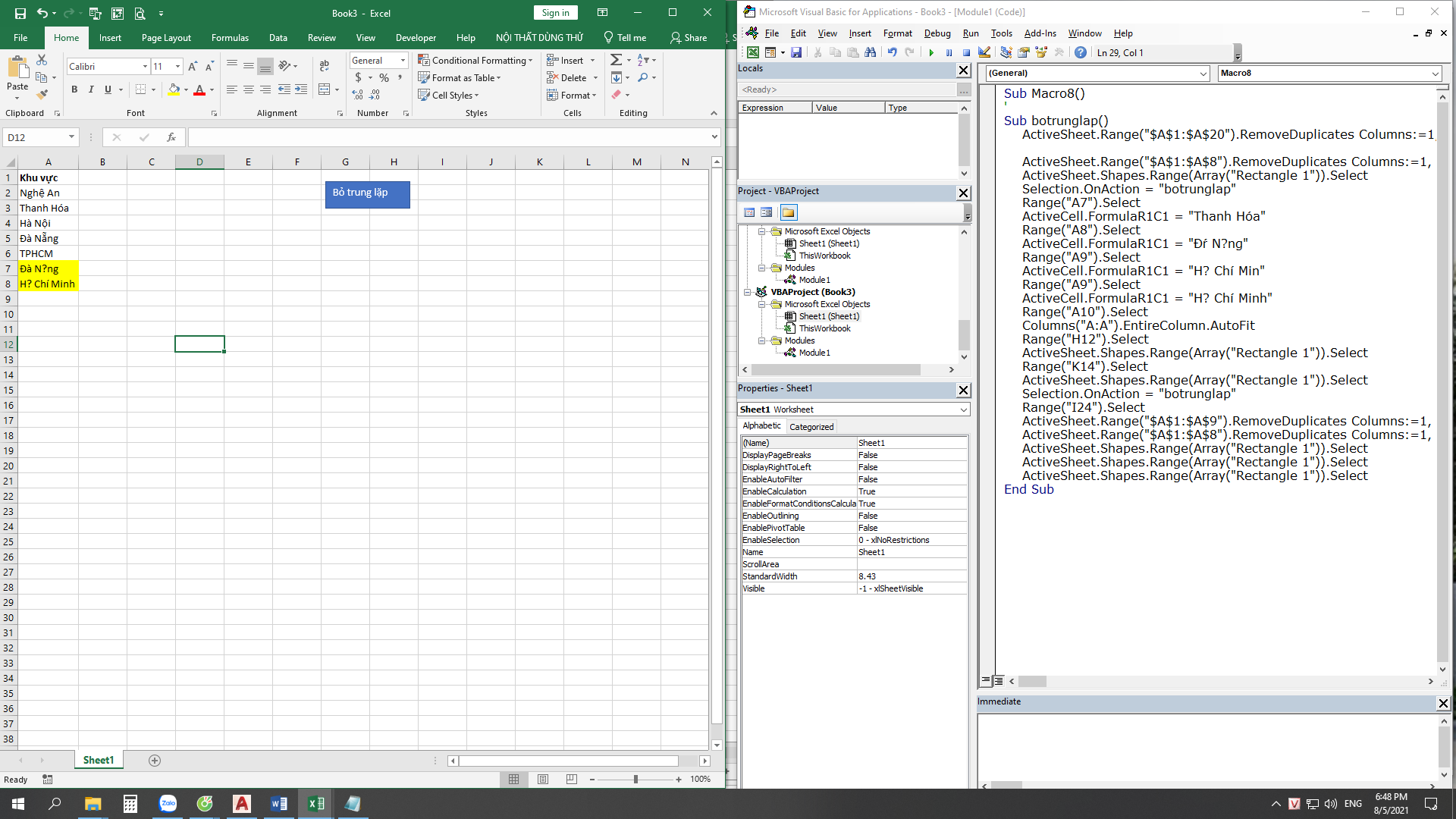
Task: Toggle Procedure View button below code pane
Action: click(985, 681)
